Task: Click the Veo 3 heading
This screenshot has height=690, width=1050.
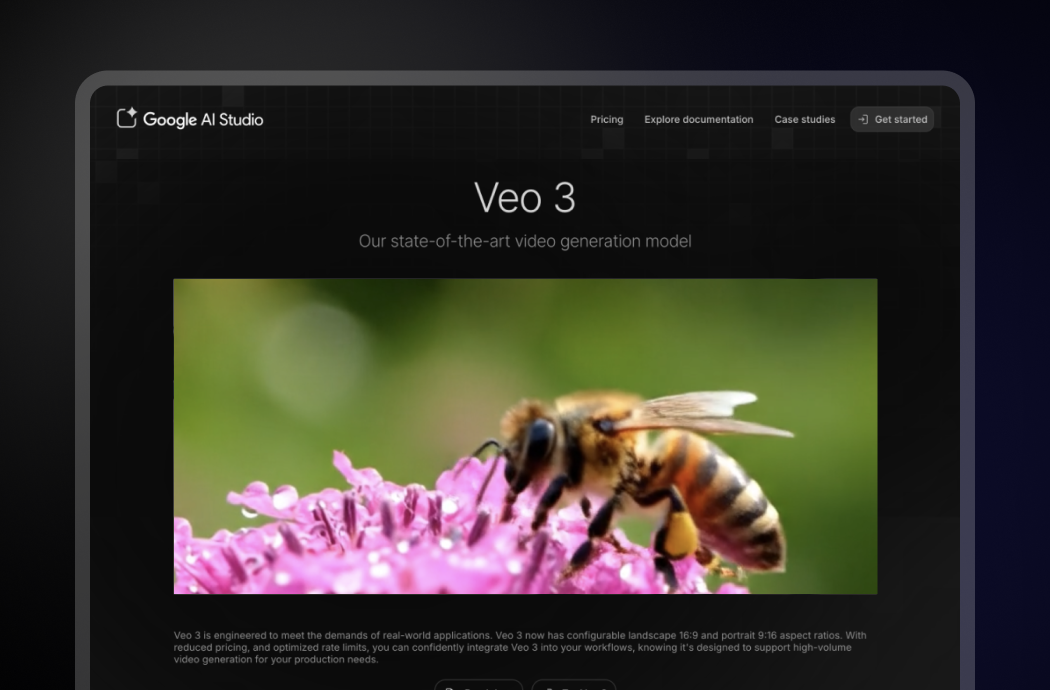Action: click(x=524, y=198)
